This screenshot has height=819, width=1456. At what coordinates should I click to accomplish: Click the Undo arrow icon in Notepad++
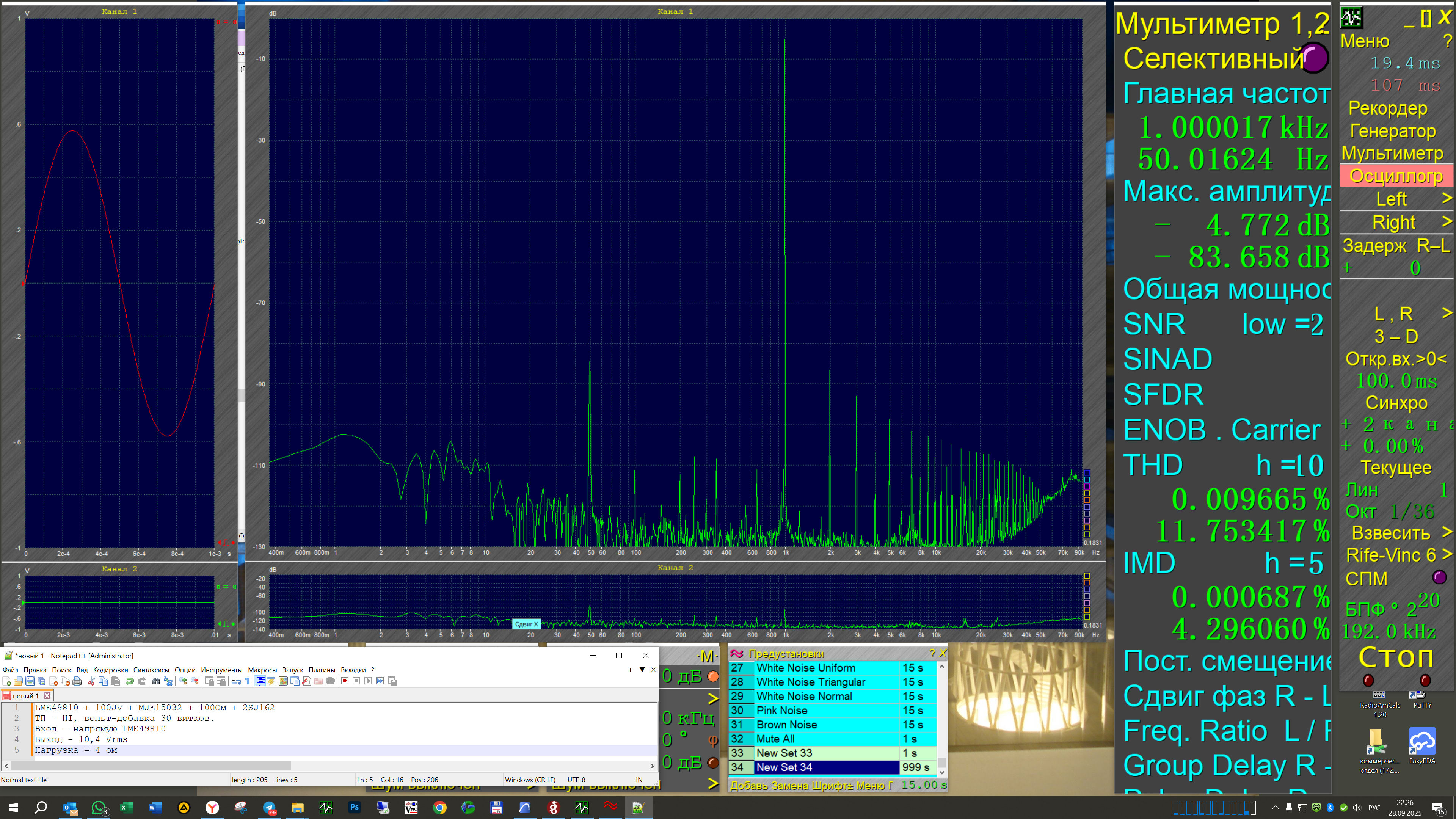point(129,681)
